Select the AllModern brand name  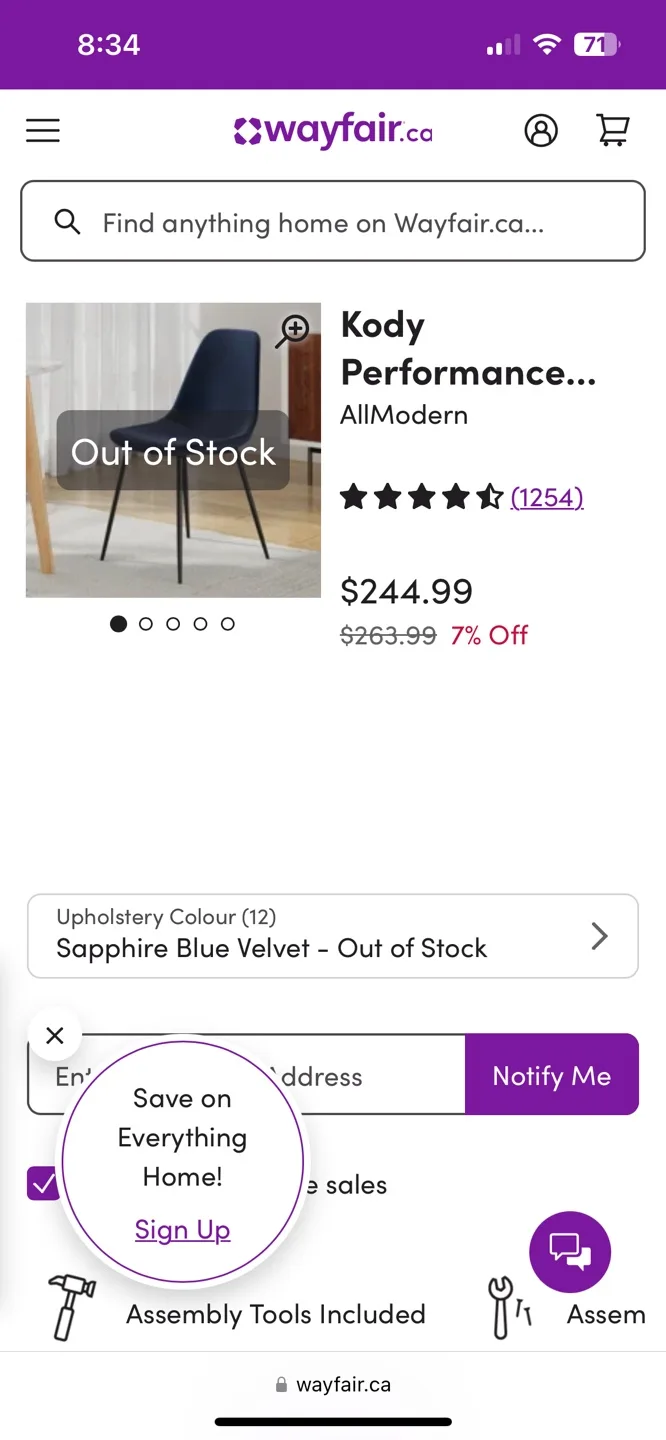[x=403, y=414]
